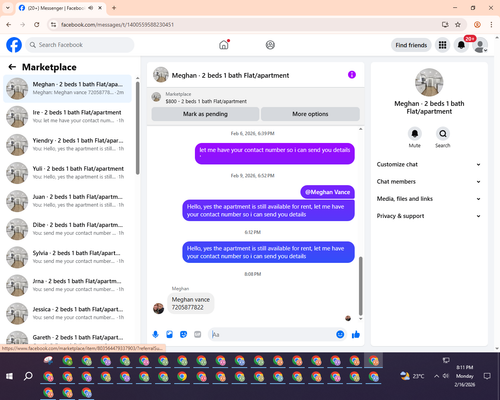This screenshot has height=400, width=500.
Task: Bookmark this page star icon
Action: [x=458, y=25]
